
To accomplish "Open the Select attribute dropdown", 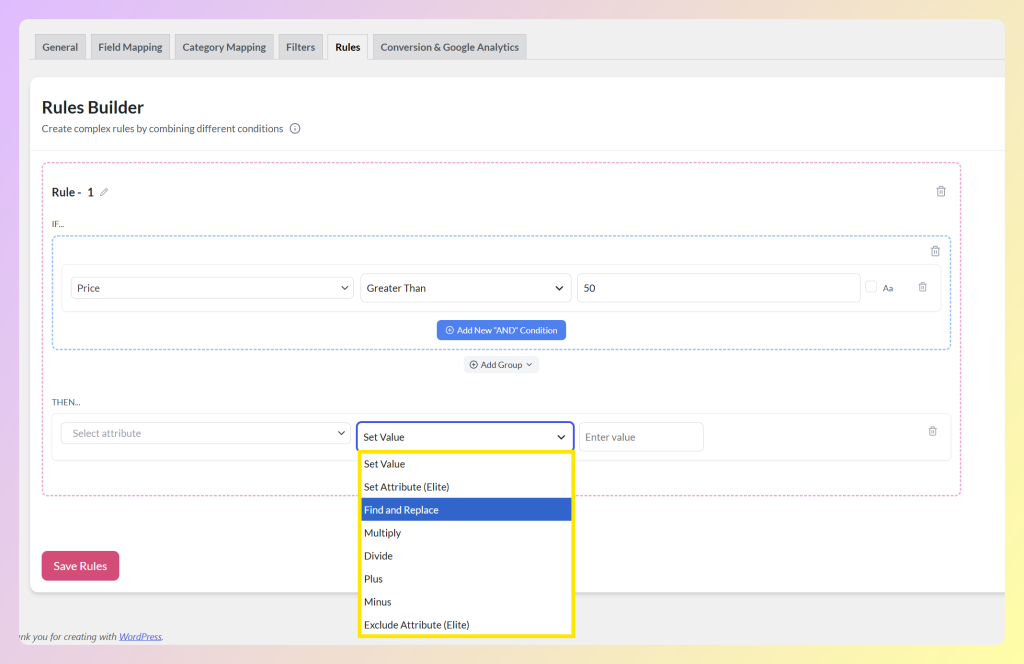I will coord(206,434).
